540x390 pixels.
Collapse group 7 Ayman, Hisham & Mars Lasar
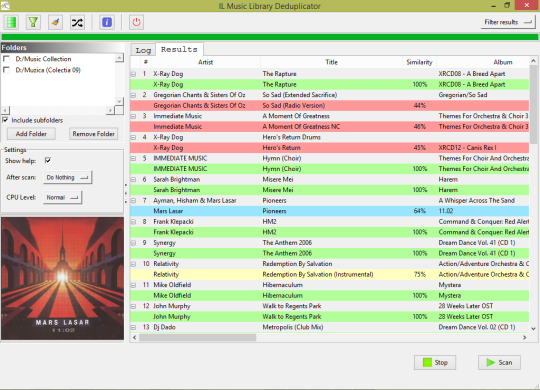[x=134, y=201]
